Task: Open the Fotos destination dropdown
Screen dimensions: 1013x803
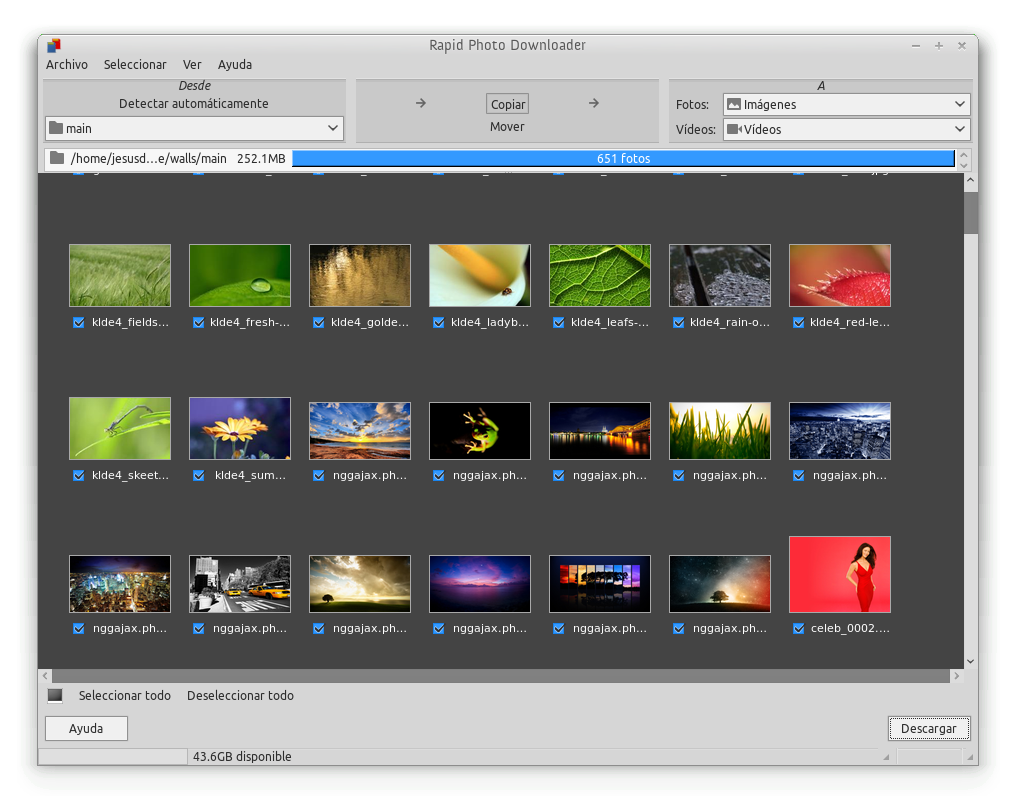Action: click(x=959, y=103)
